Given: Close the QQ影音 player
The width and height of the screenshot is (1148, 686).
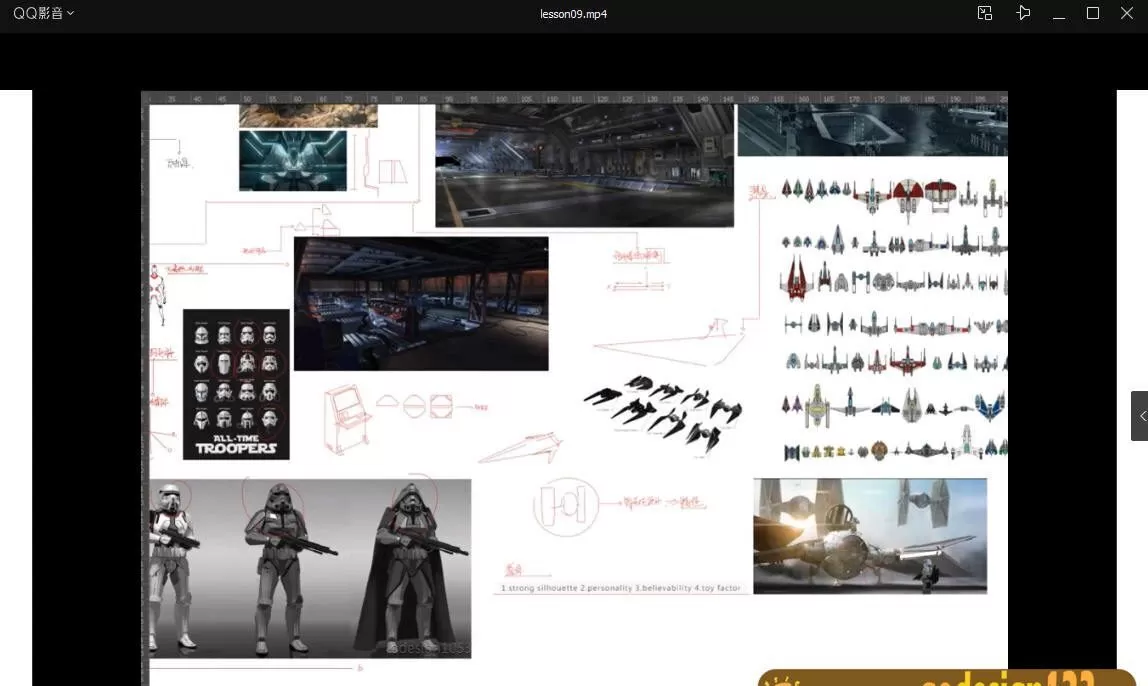Looking at the screenshot, I should [x=1127, y=13].
